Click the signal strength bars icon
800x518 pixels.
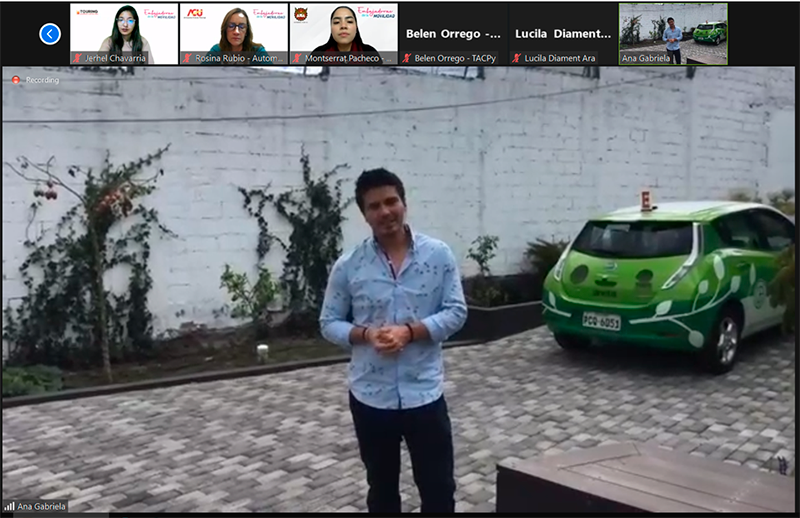click(x=10, y=506)
